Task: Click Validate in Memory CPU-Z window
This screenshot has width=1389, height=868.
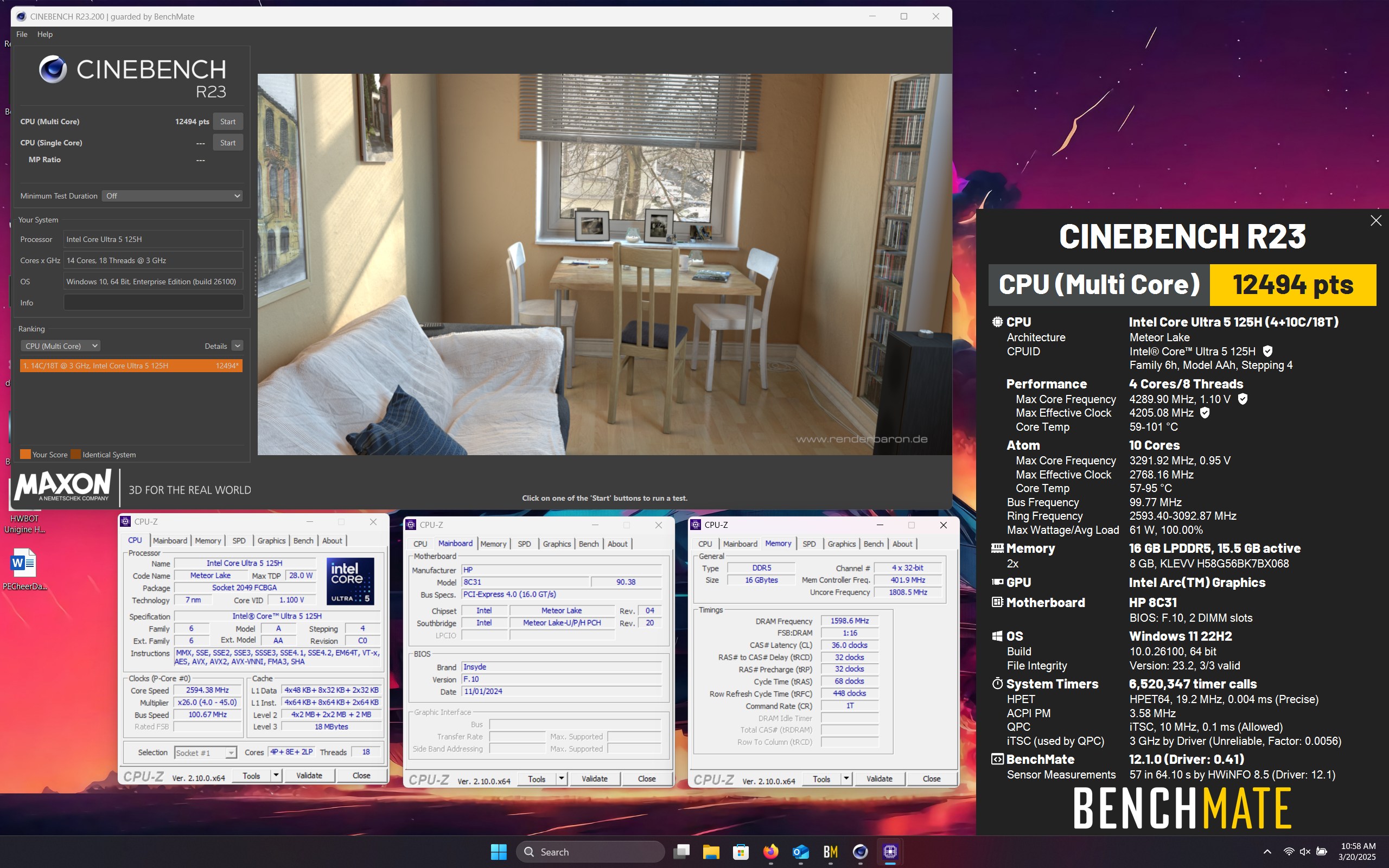Action: (x=879, y=779)
